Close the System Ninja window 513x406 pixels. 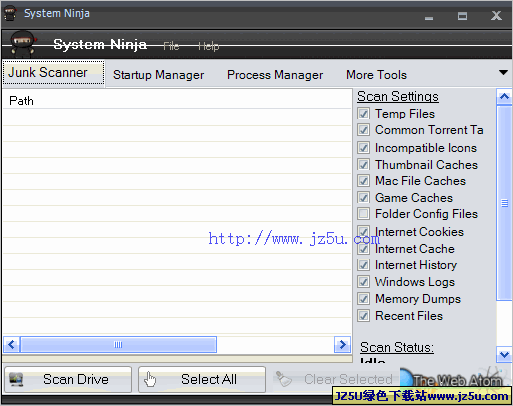point(496,15)
